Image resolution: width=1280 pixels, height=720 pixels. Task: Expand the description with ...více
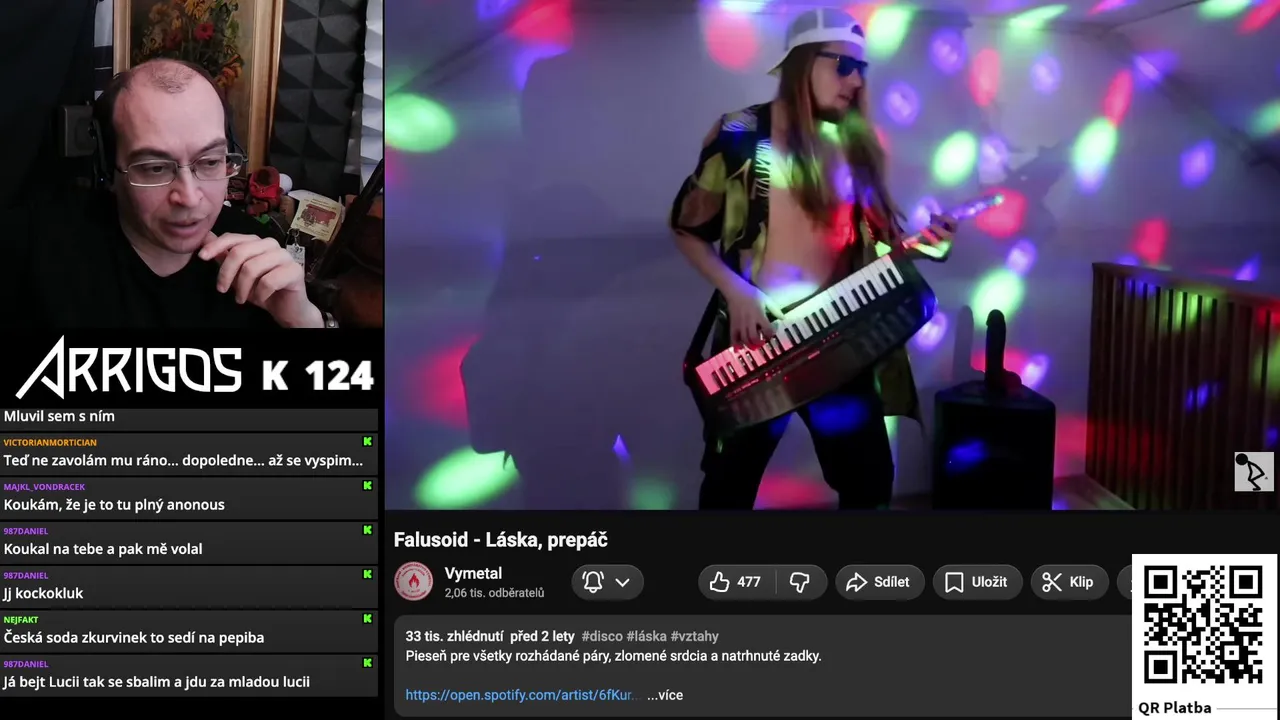coord(665,695)
